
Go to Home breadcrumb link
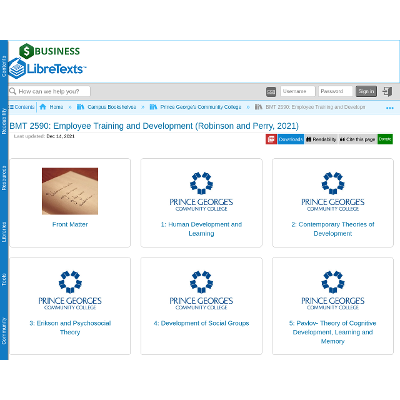[56, 107]
